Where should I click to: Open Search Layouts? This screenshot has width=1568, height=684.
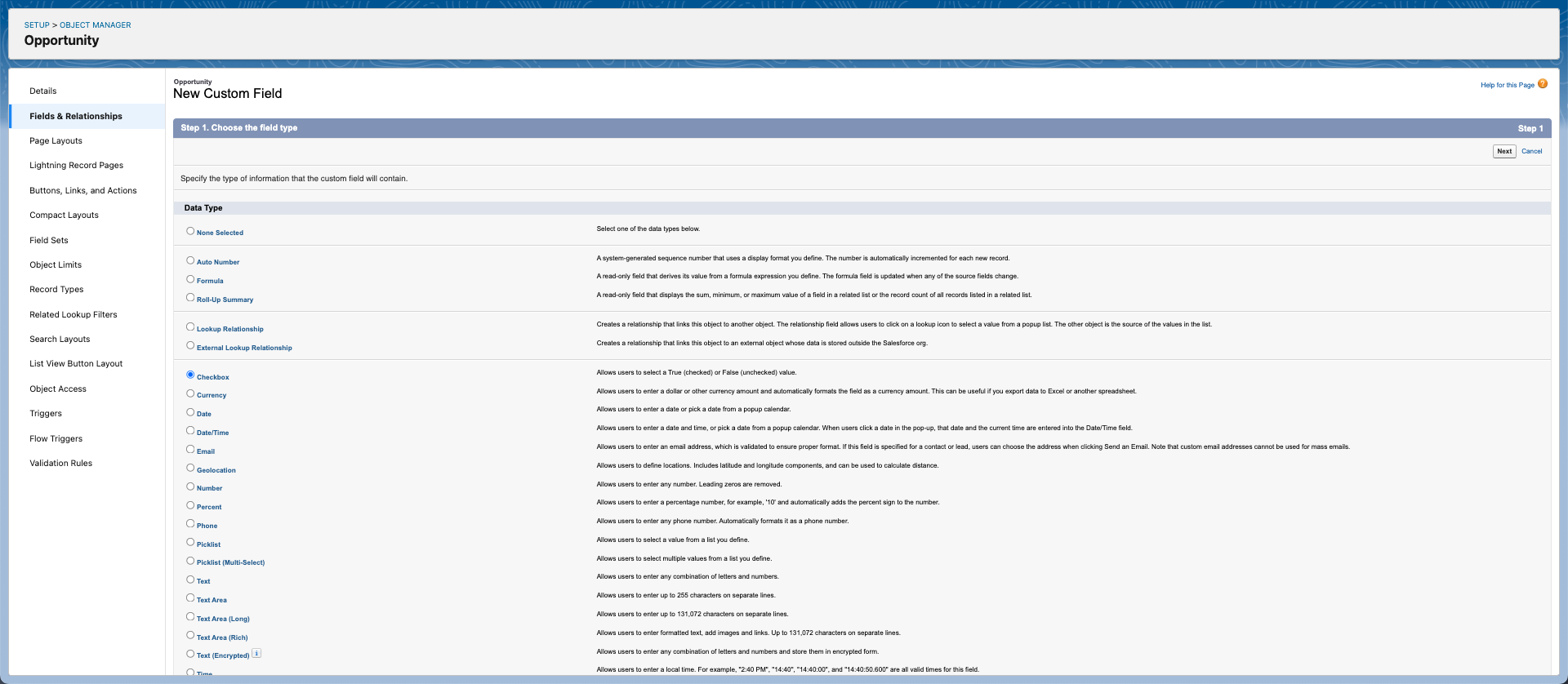60,340
